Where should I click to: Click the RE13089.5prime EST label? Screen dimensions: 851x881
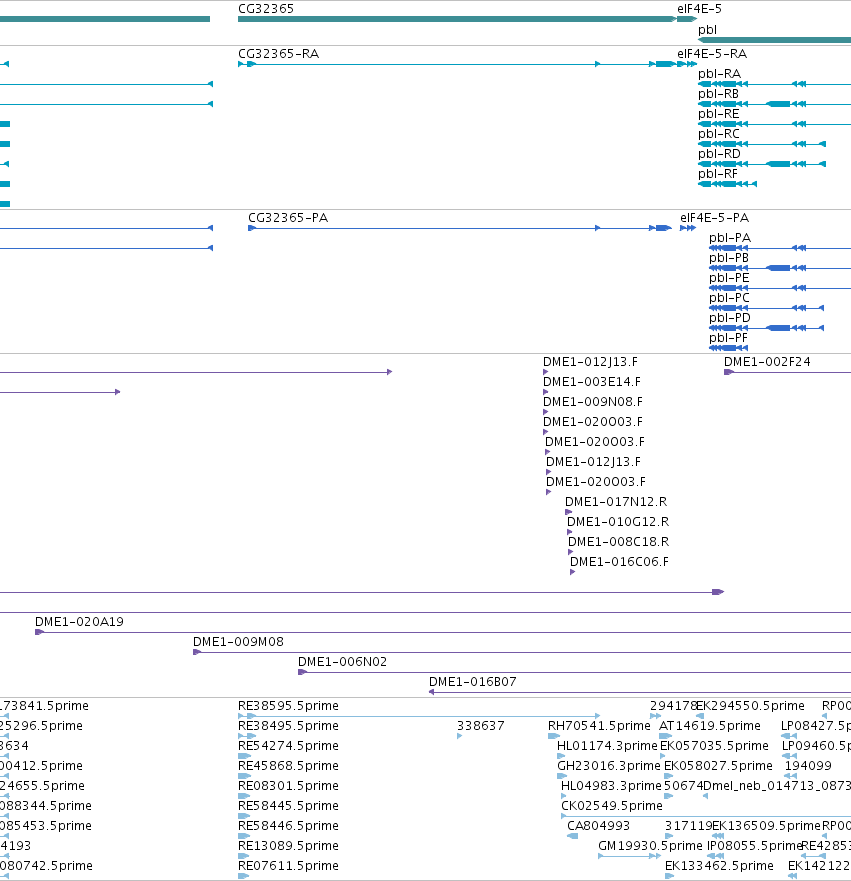[x=288, y=846]
